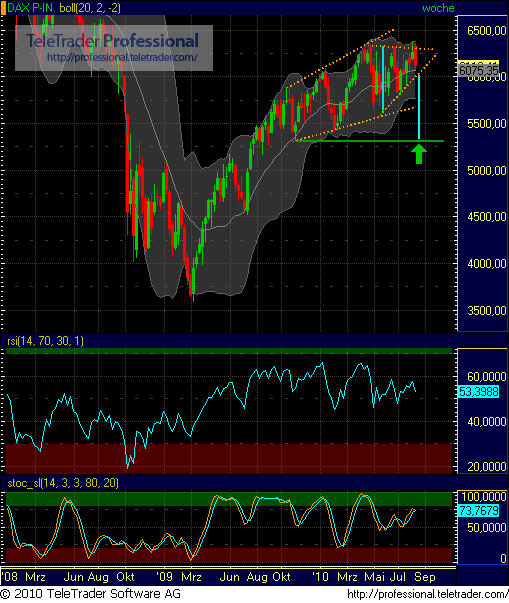Click the orange marker beside DAX title
The width and height of the screenshot is (509, 603).
pos(3,8)
